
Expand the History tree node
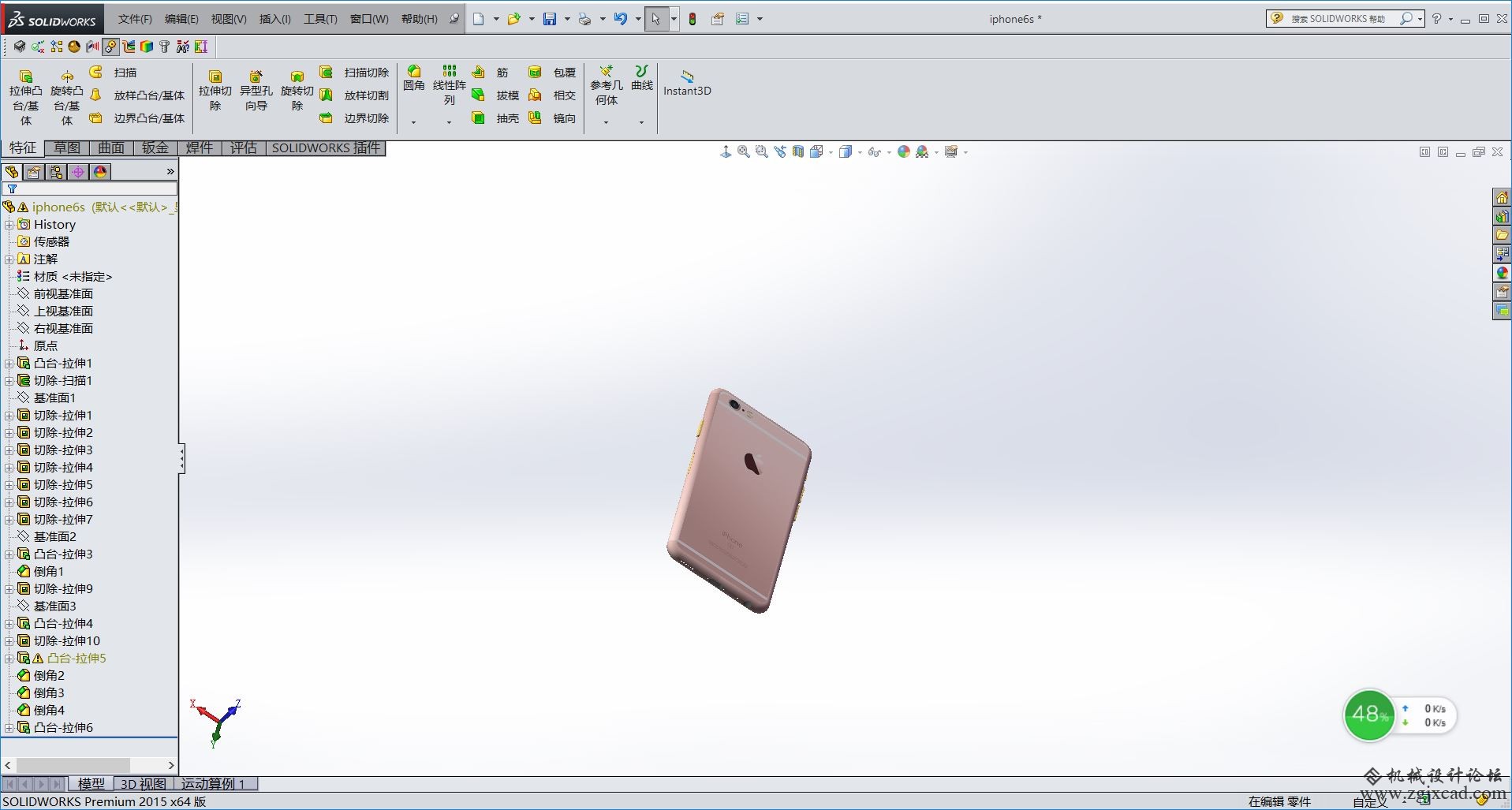coord(9,225)
